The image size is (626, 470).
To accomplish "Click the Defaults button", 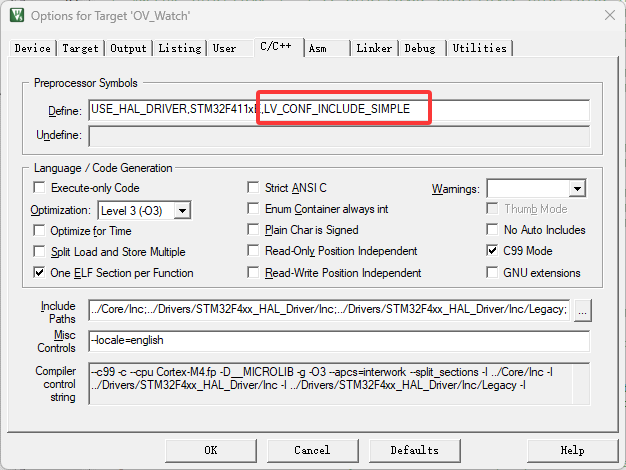I will point(414,450).
